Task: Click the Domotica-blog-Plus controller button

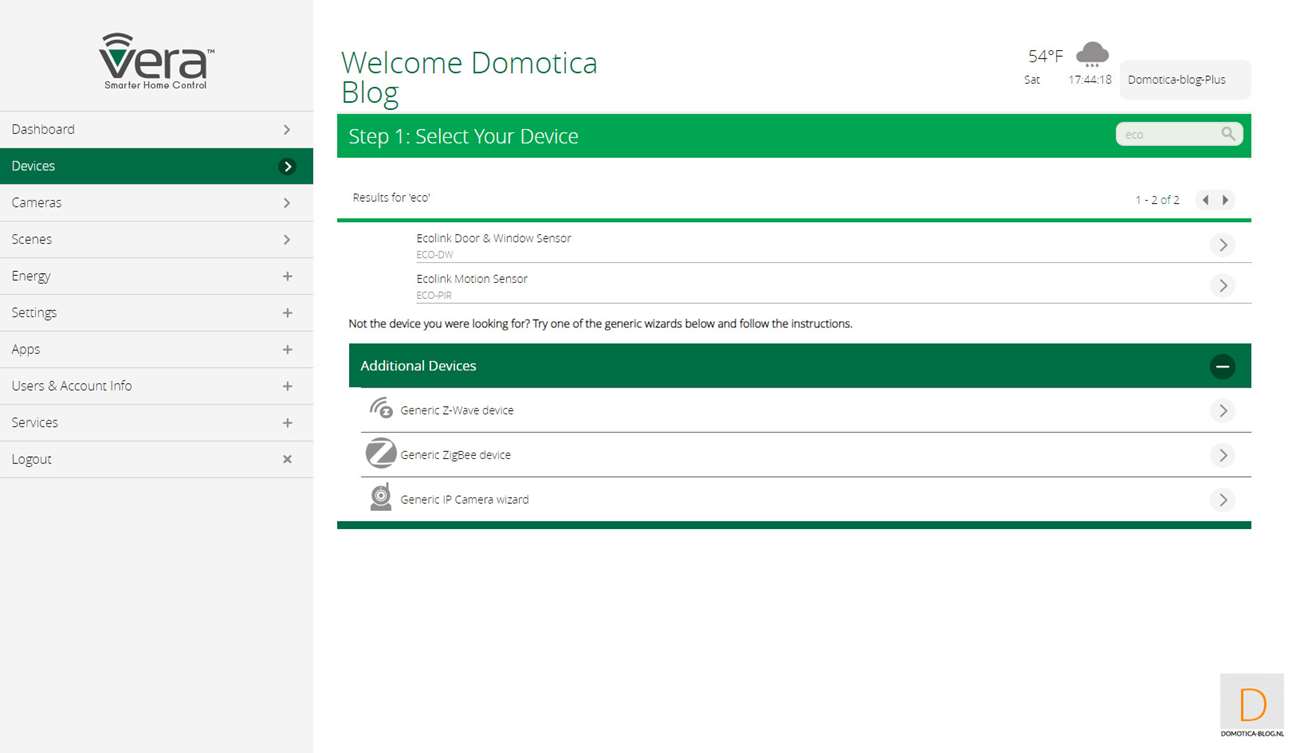Action: pyautogui.click(x=1184, y=80)
